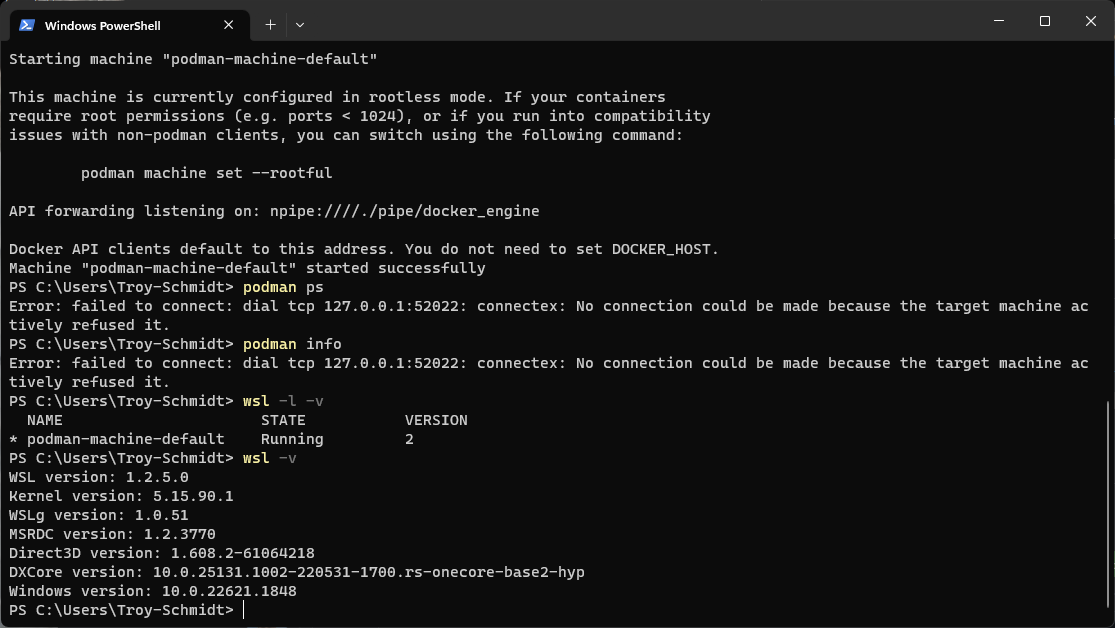Click the 'started successfully' status line
The width and height of the screenshot is (1115, 628).
245,268
